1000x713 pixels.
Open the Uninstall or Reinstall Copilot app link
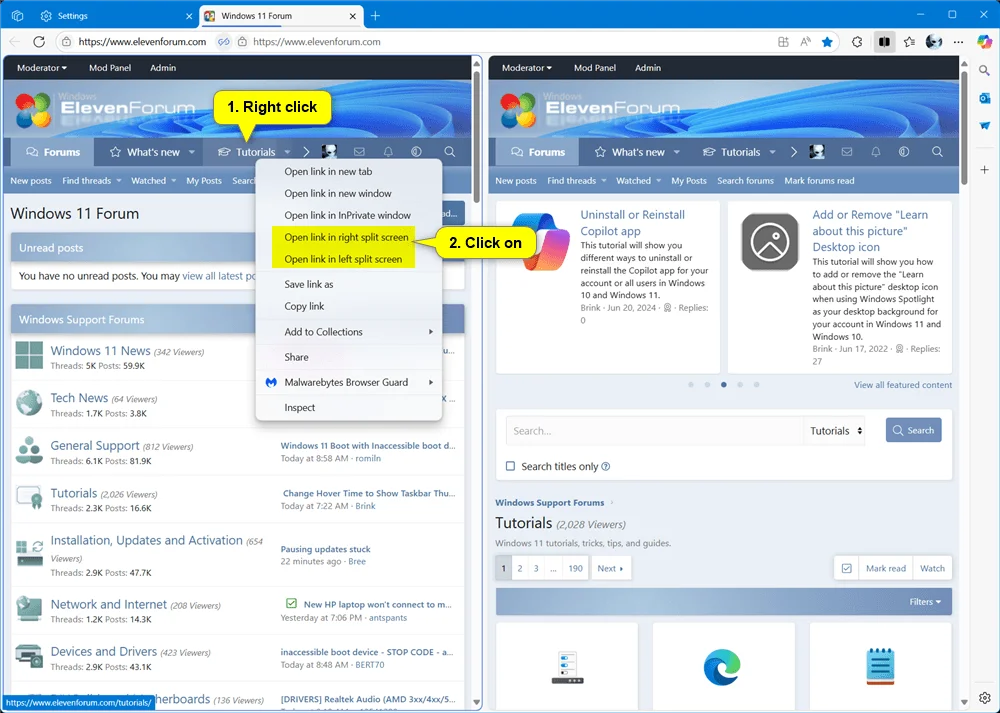point(632,223)
